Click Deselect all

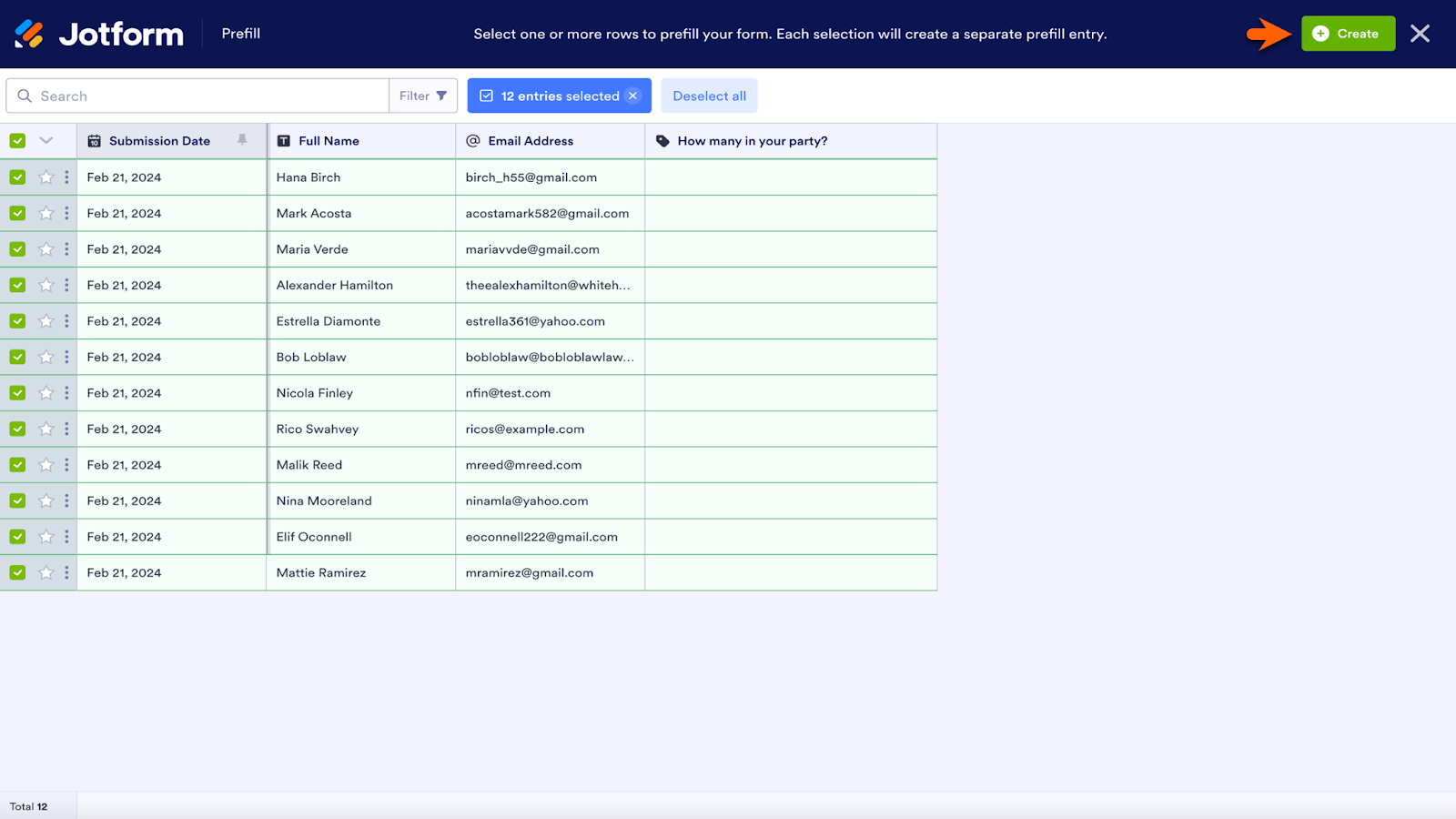coord(709,96)
